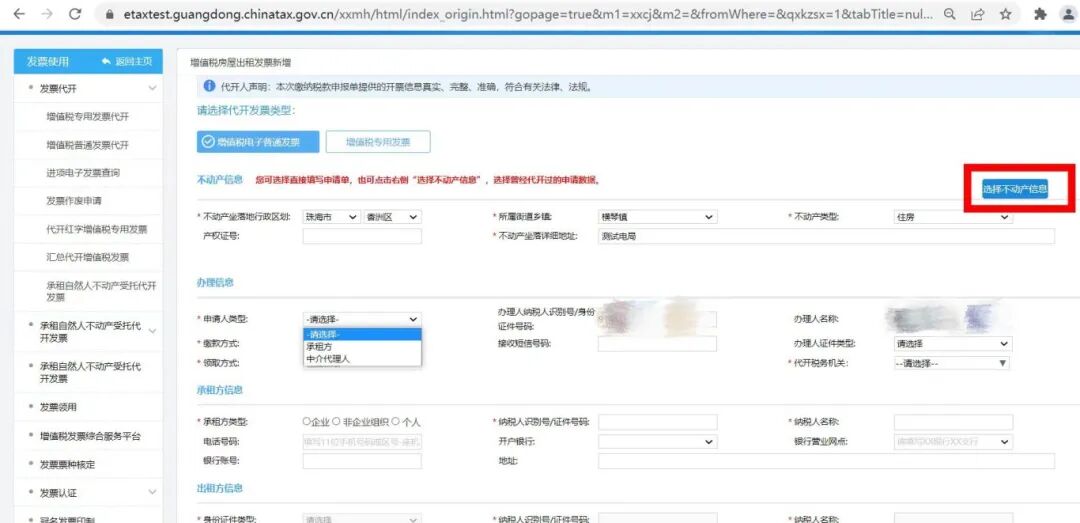Open the 办理人证件类型 dropdown
The width and height of the screenshot is (1080, 523).
tap(953, 344)
